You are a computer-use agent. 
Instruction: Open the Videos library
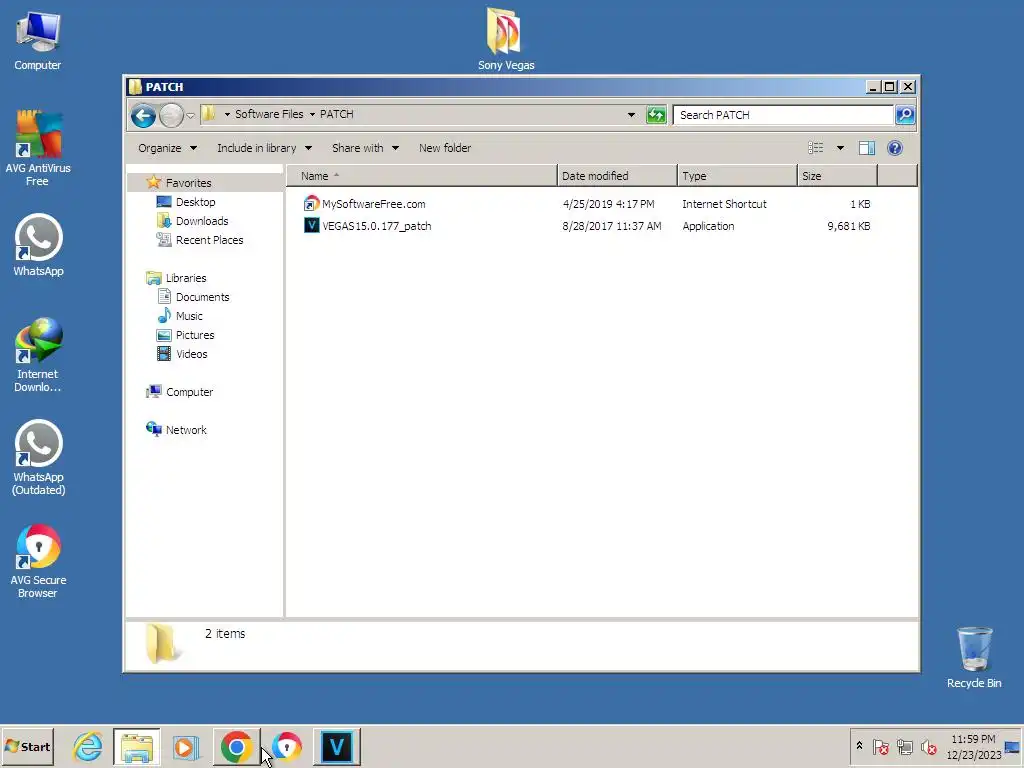click(x=191, y=354)
